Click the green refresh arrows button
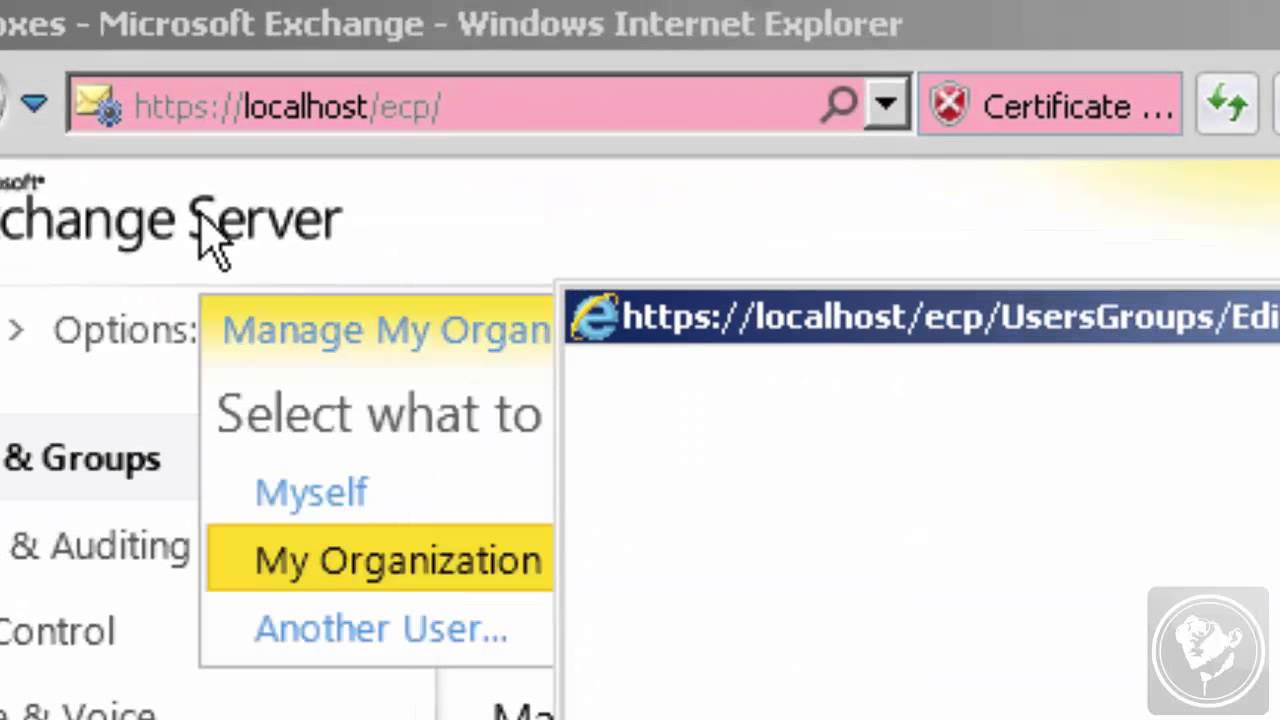This screenshot has height=720, width=1280. click(1227, 104)
